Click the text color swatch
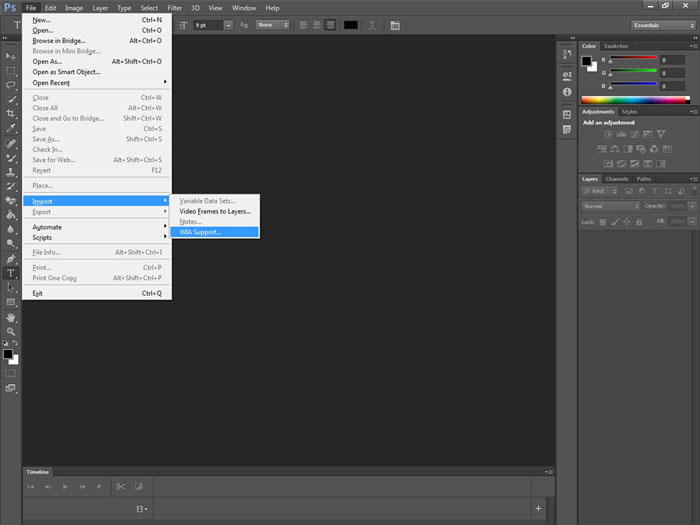Screen dimensions: 700x525 [x=350, y=25]
